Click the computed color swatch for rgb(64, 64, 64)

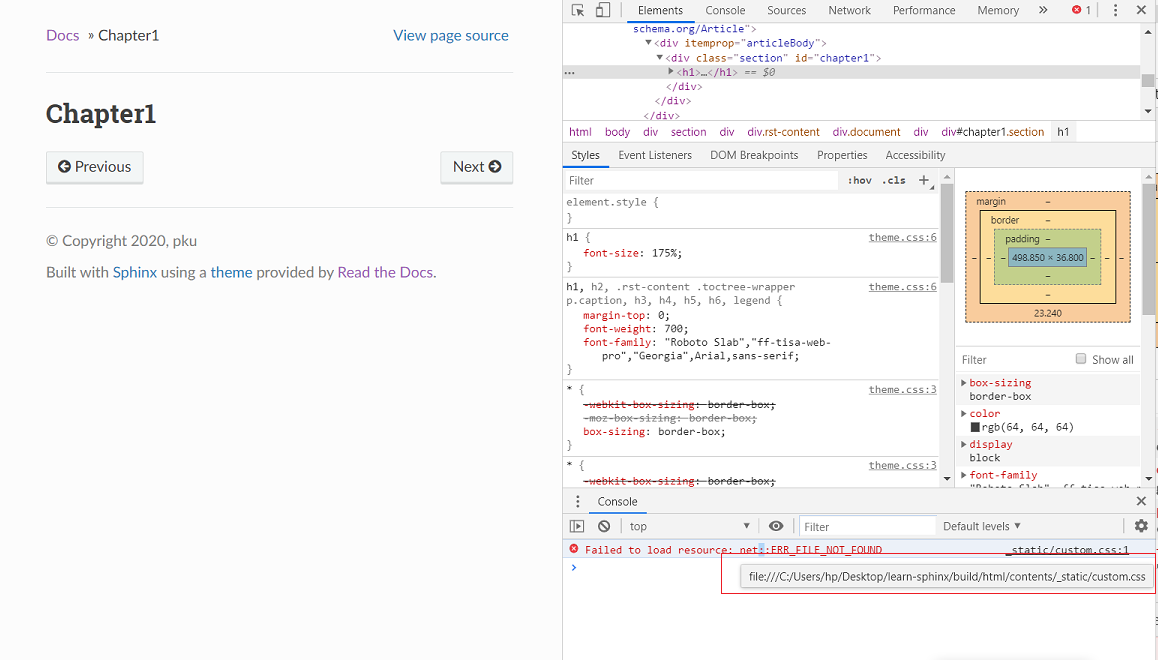click(x=975, y=427)
